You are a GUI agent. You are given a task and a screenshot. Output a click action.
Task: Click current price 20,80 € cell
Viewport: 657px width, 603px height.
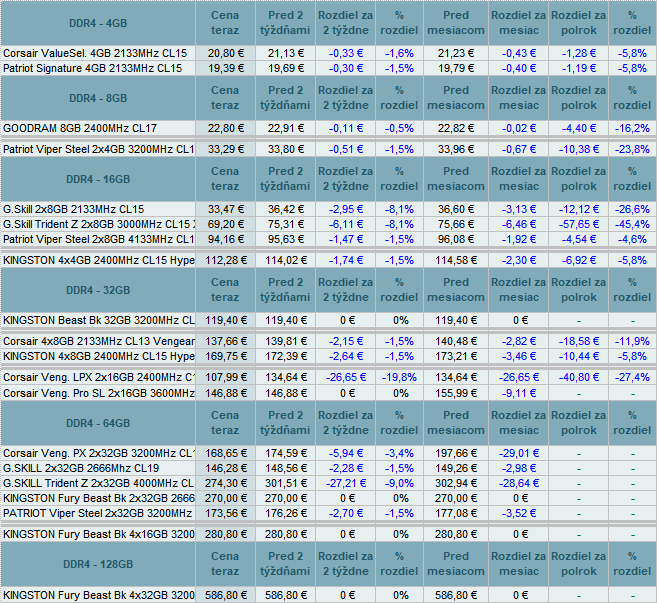225,53
